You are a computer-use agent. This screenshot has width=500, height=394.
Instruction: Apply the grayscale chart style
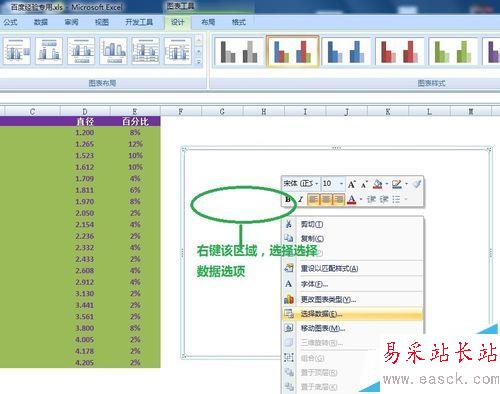pyautogui.click(x=239, y=52)
